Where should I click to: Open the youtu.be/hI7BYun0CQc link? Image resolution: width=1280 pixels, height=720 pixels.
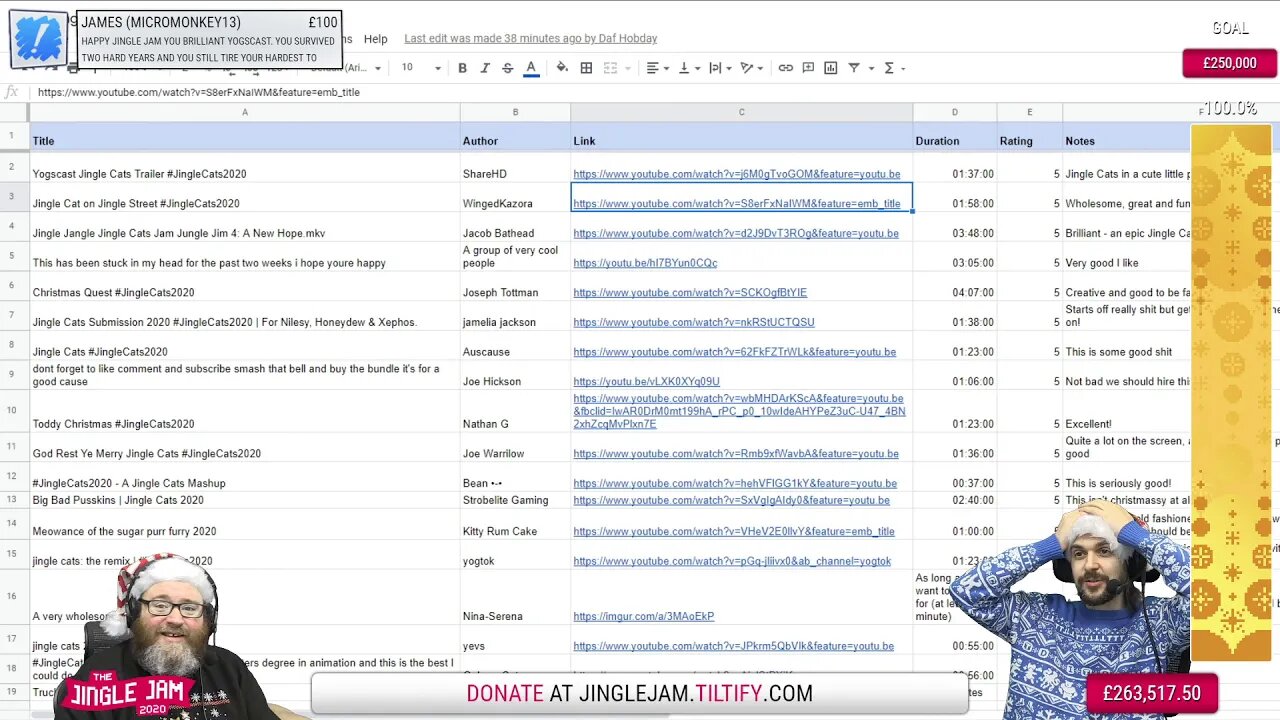pyautogui.click(x=645, y=263)
